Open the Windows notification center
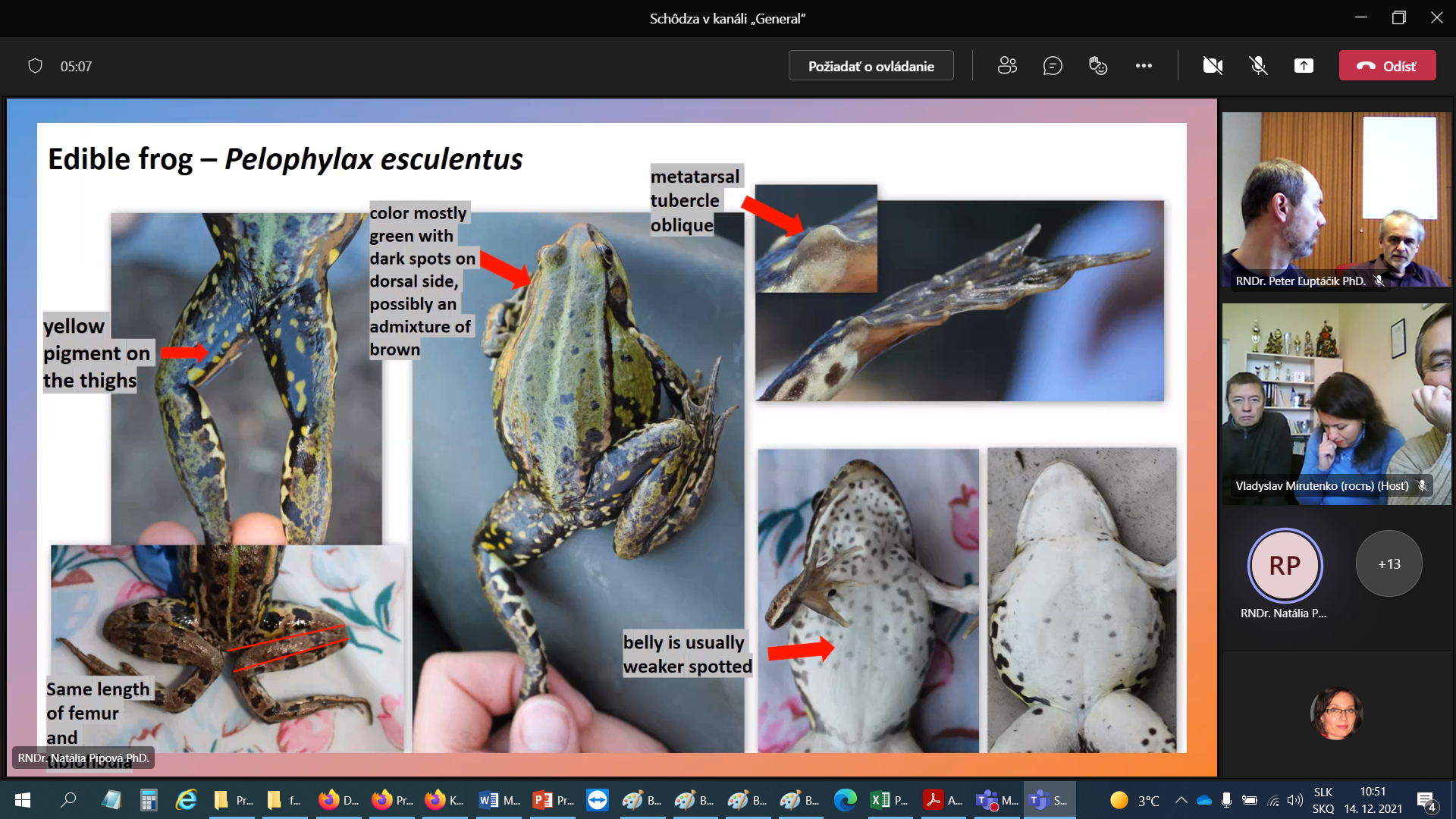Screen dimensions: 1456x819 click(x=1426, y=800)
